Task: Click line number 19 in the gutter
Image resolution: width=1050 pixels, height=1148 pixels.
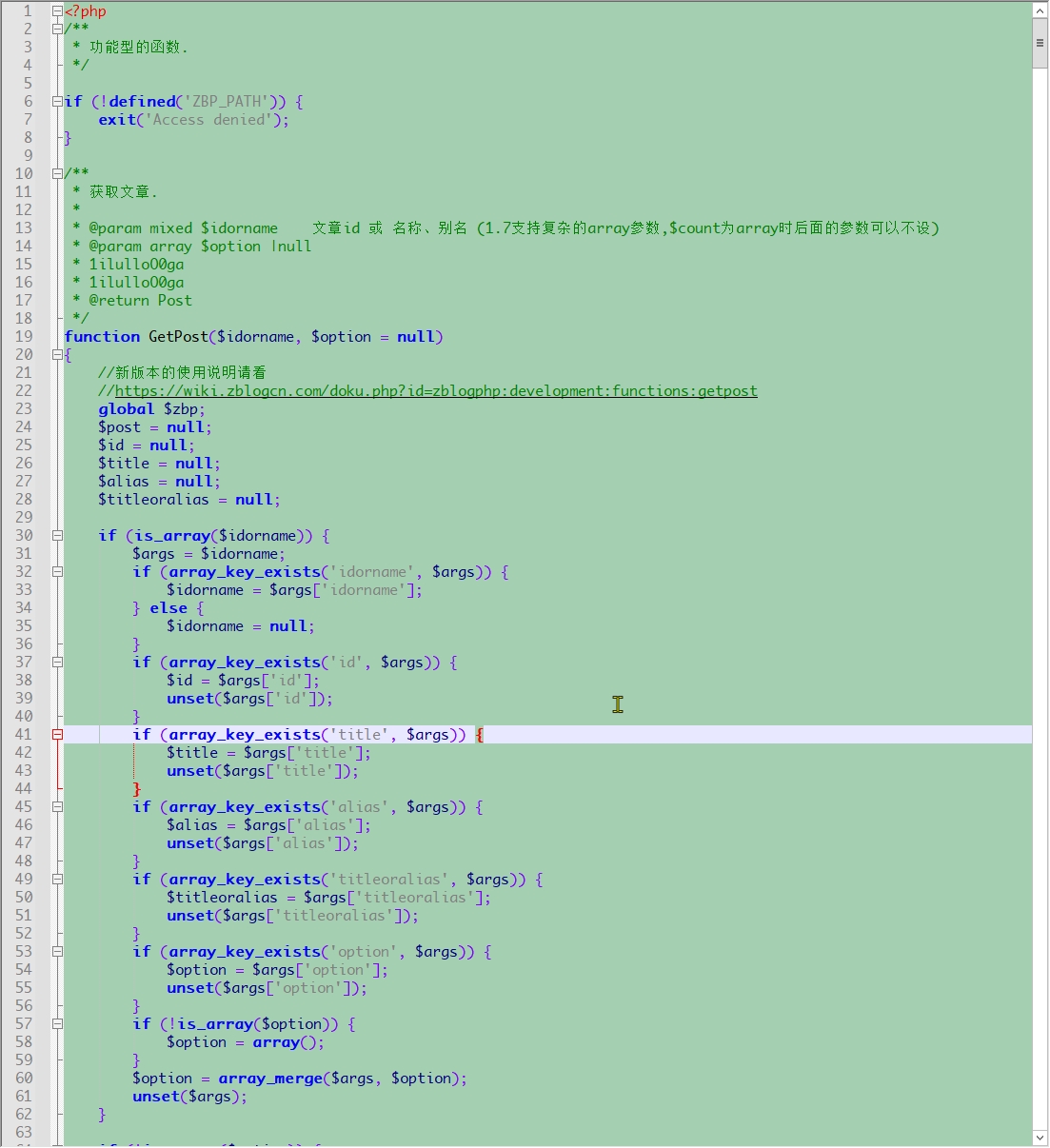Action: (24, 337)
